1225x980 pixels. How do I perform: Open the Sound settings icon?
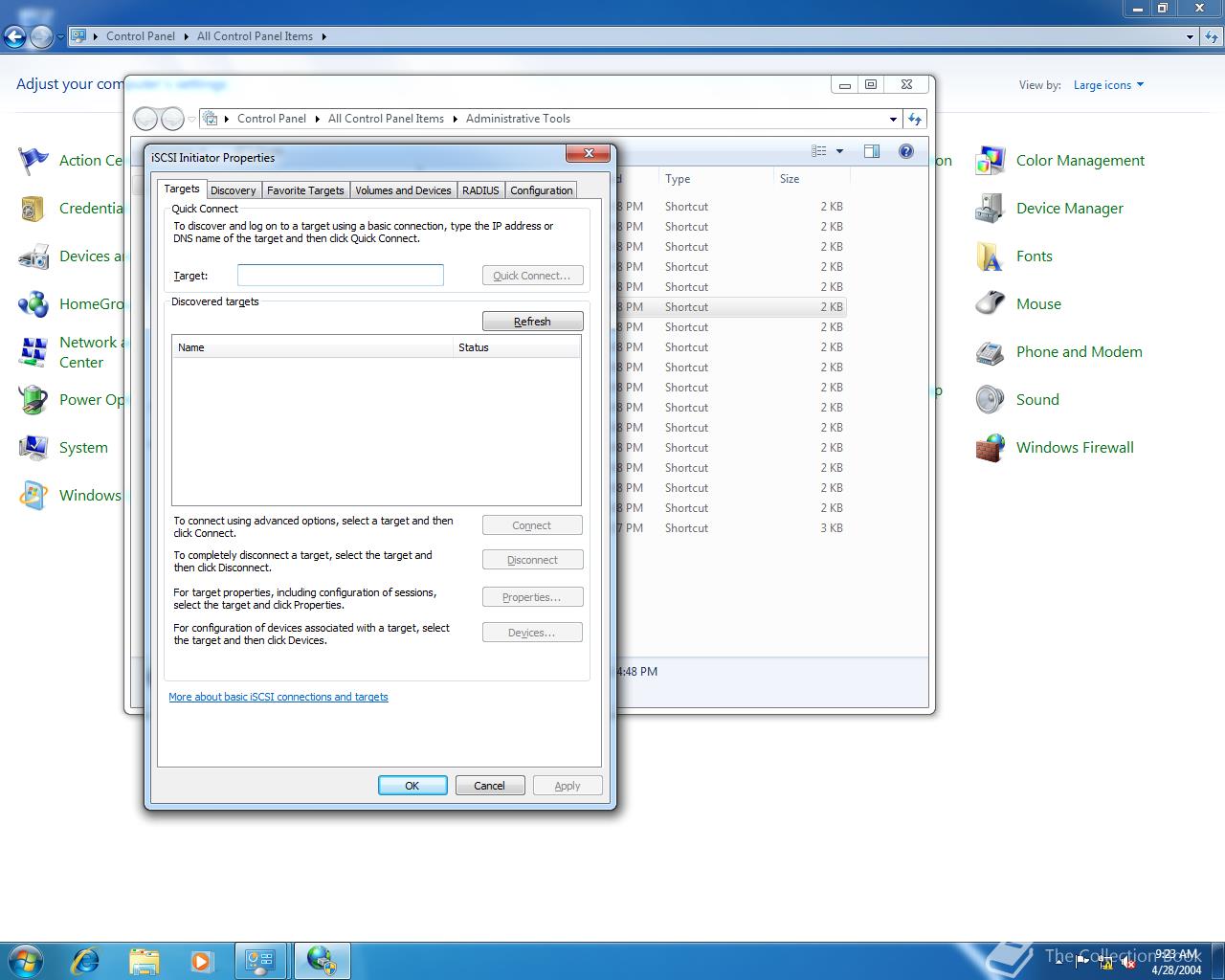pos(990,400)
